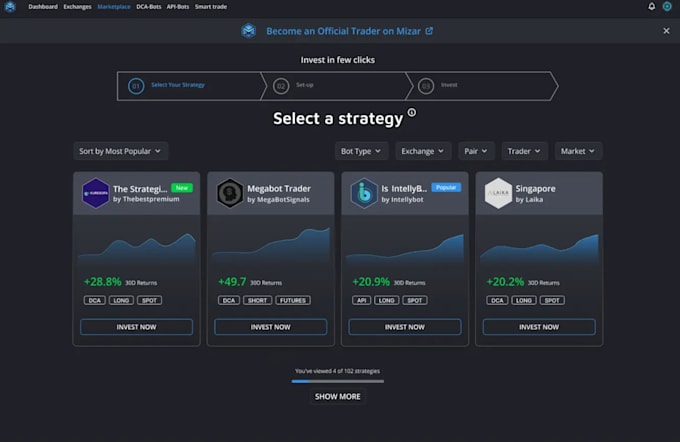
Task: Click the Megabot Trader avatar
Action: click(230, 193)
